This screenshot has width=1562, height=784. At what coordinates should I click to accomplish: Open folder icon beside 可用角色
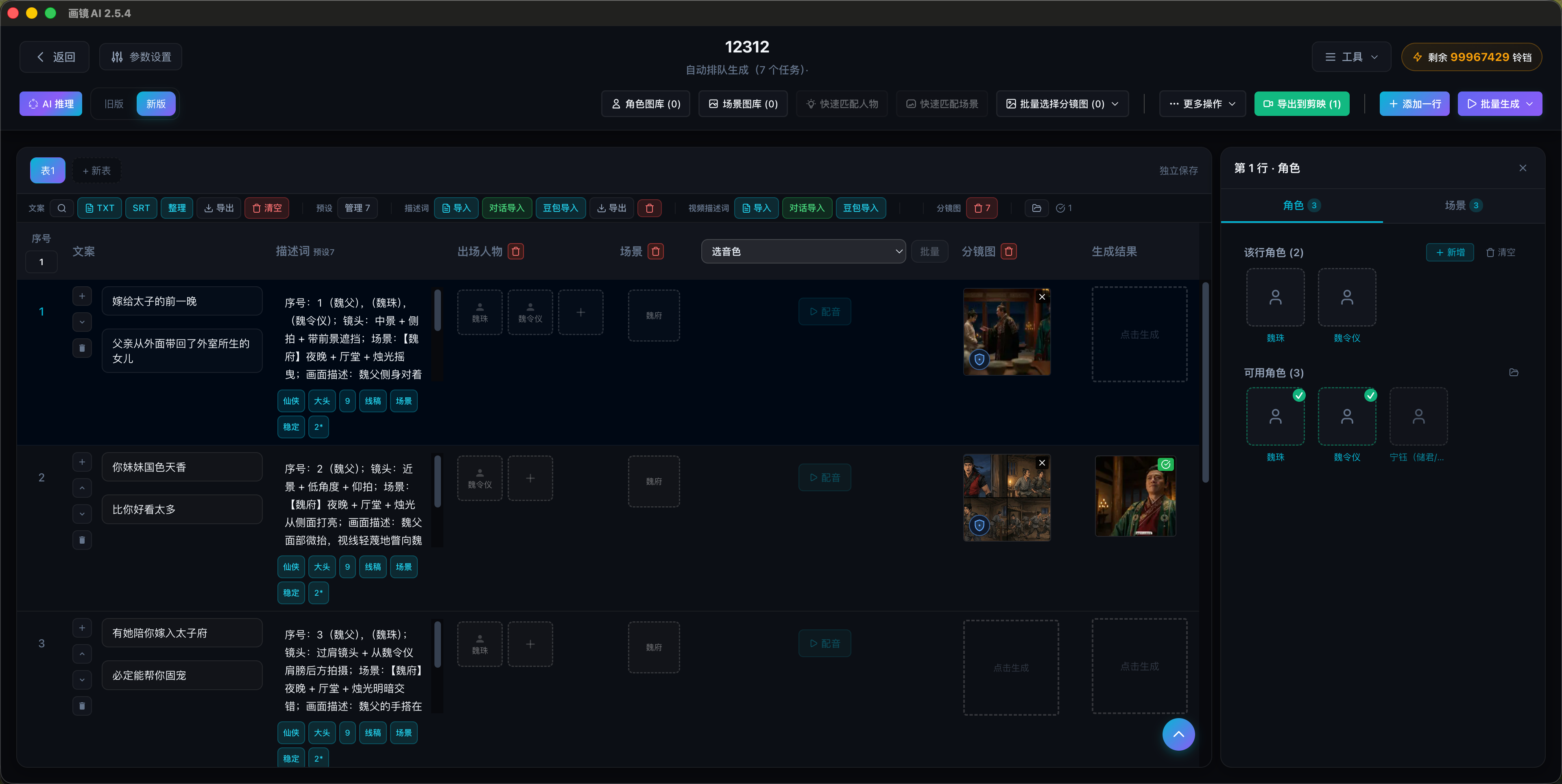[x=1514, y=372]
